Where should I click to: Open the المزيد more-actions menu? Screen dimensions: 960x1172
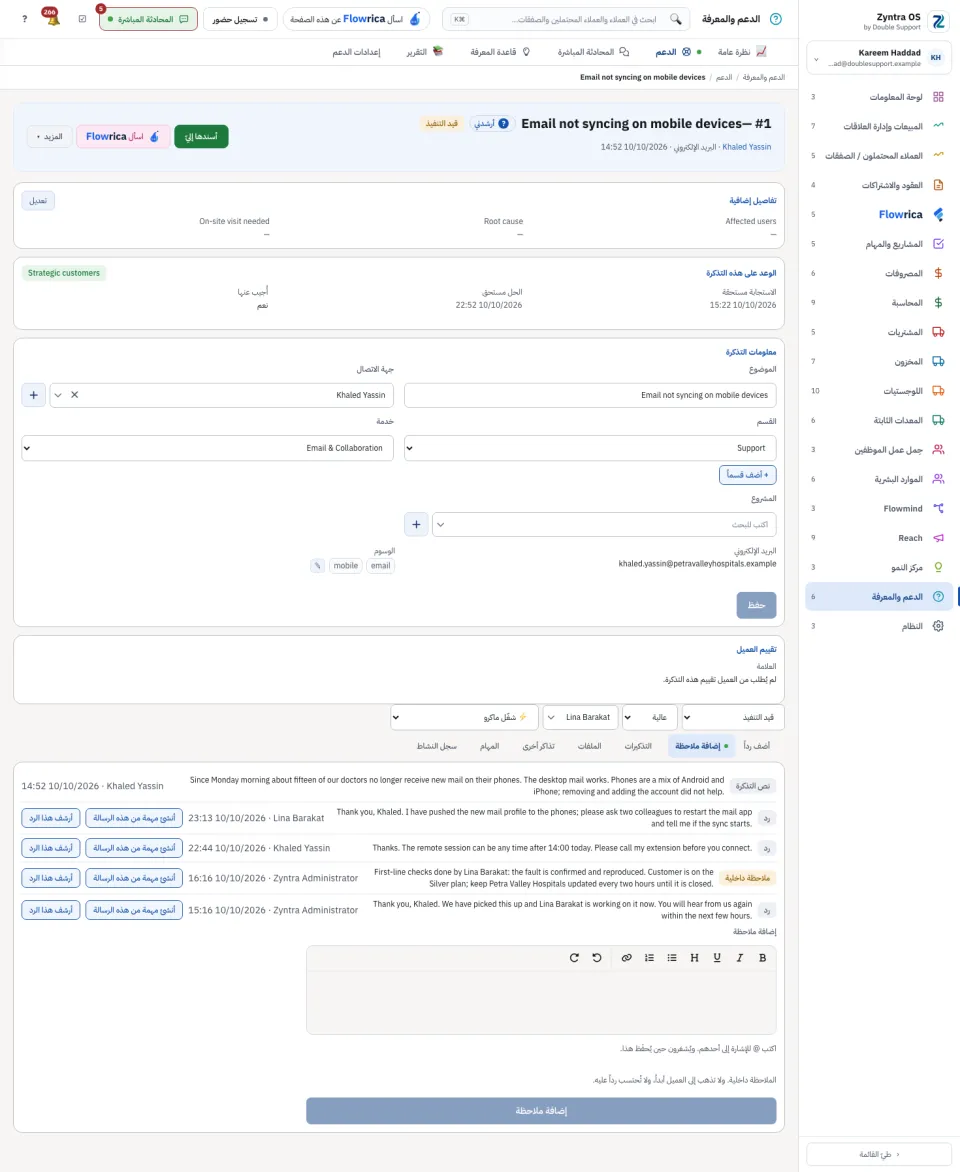coord(50,137)
